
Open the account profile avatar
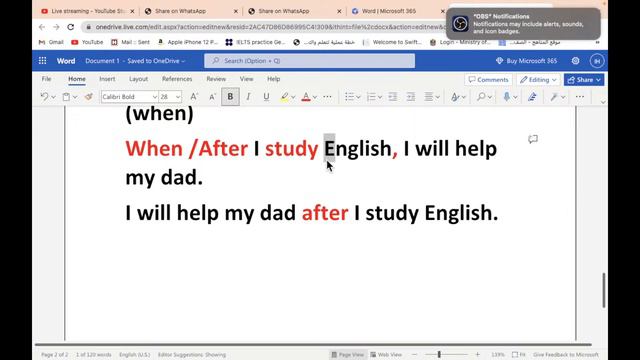597,61
